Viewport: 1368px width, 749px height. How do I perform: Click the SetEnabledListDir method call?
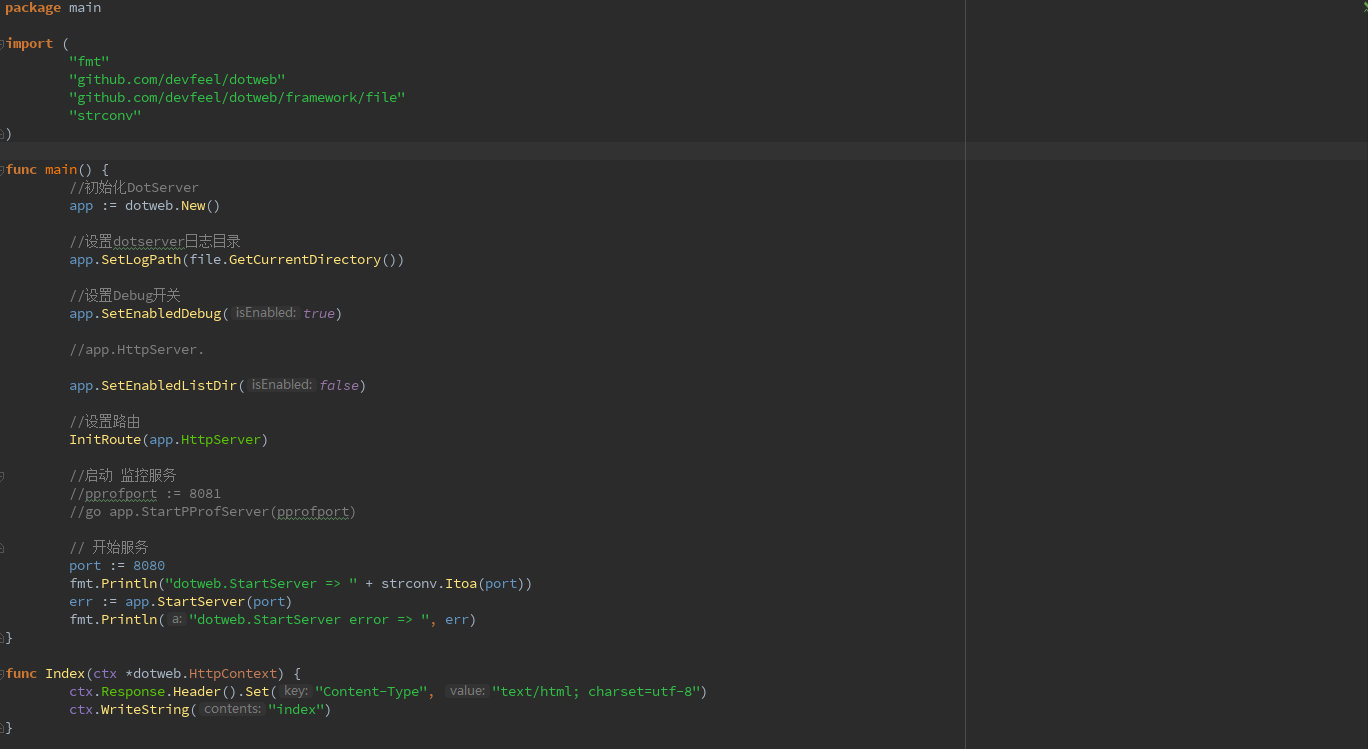coord(169,385)
